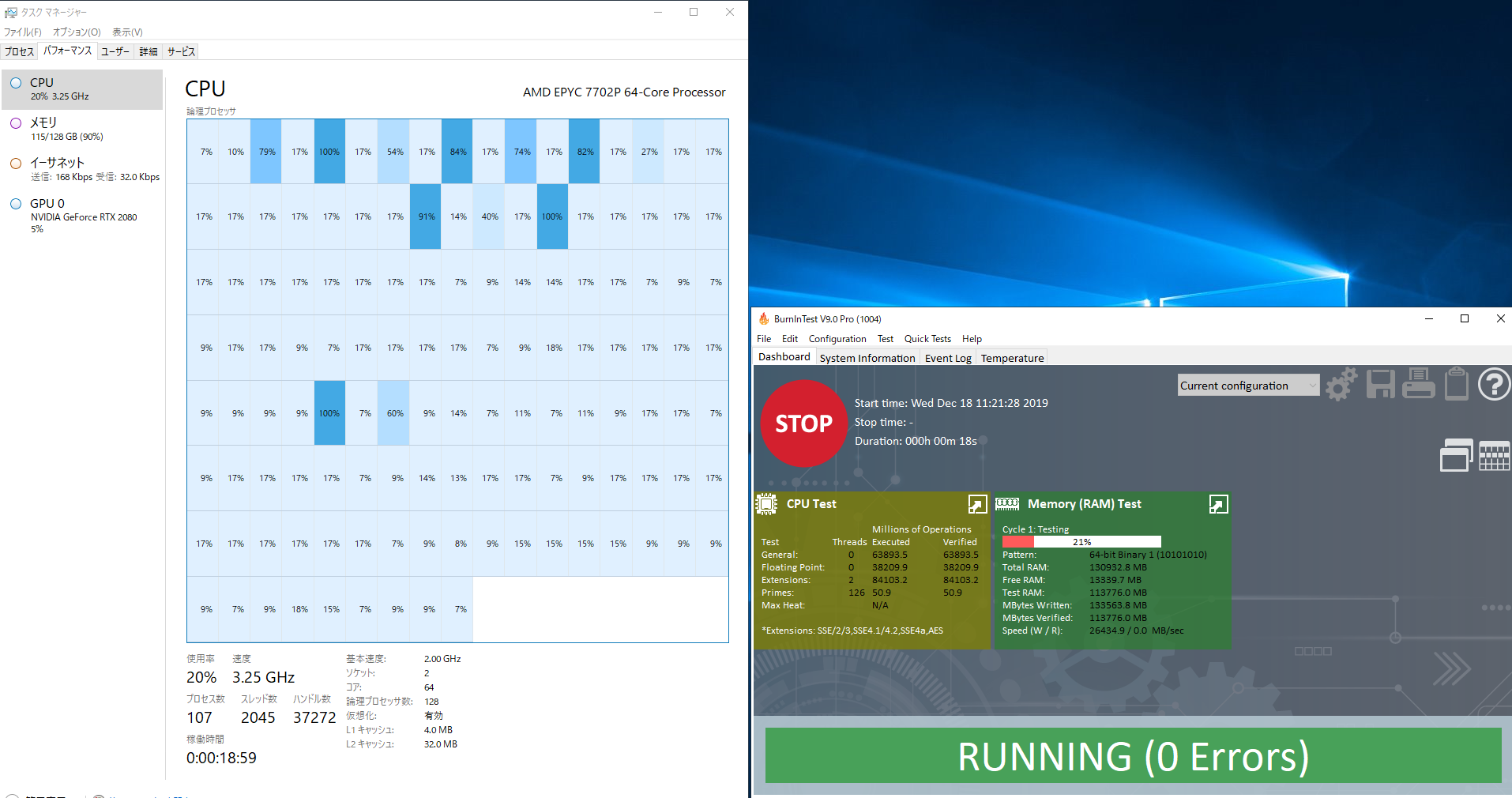Switch to the 詳細 tab
Image resolution: width=1512 pixels, height=798 pixels.
[x=149, y=51]
